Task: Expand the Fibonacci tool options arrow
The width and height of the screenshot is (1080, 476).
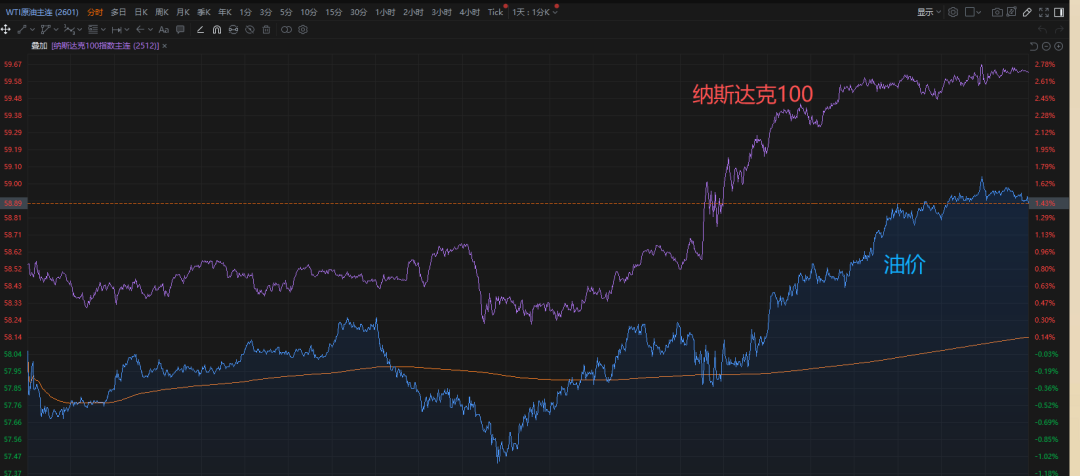Action: click(x=103, y=30)
